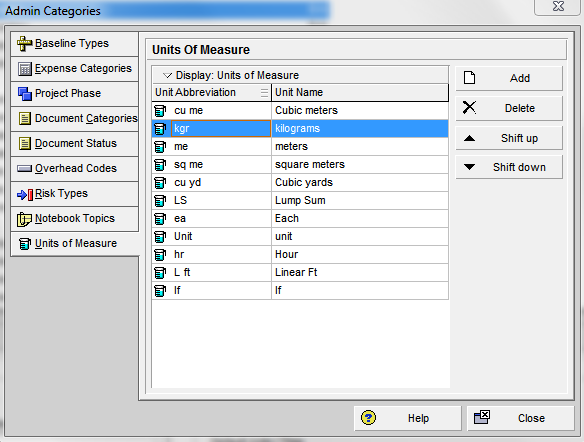The width and height of the screenshot is (584, 442).
Task: Delete the selected kgr unit
Action: pos(509,108)
